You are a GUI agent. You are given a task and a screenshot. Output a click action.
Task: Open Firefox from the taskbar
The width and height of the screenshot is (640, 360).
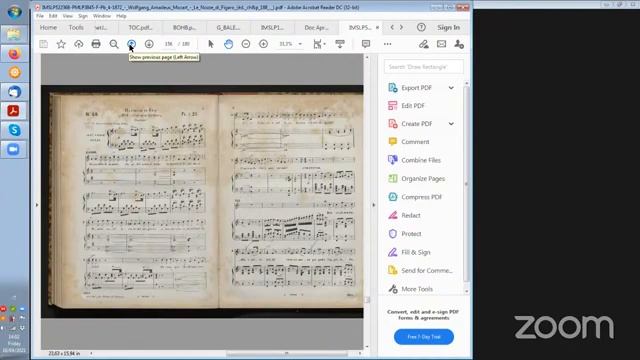pyautogui.click(x=14, y=54)
